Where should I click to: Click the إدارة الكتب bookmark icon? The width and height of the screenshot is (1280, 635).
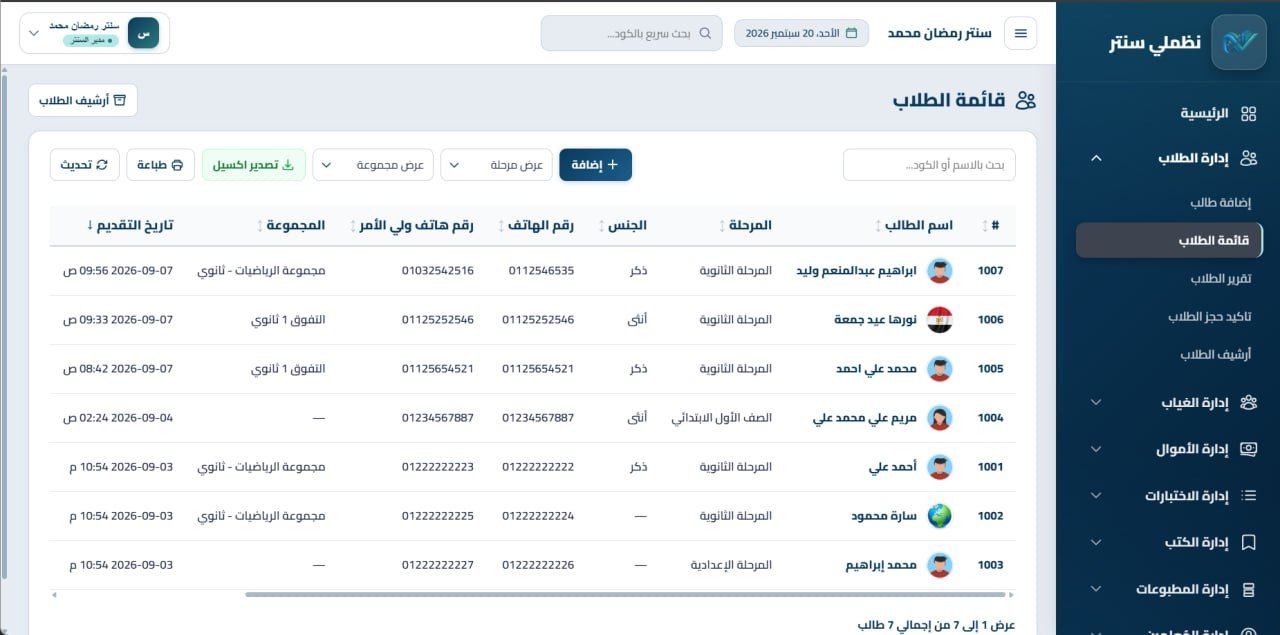1248,543
